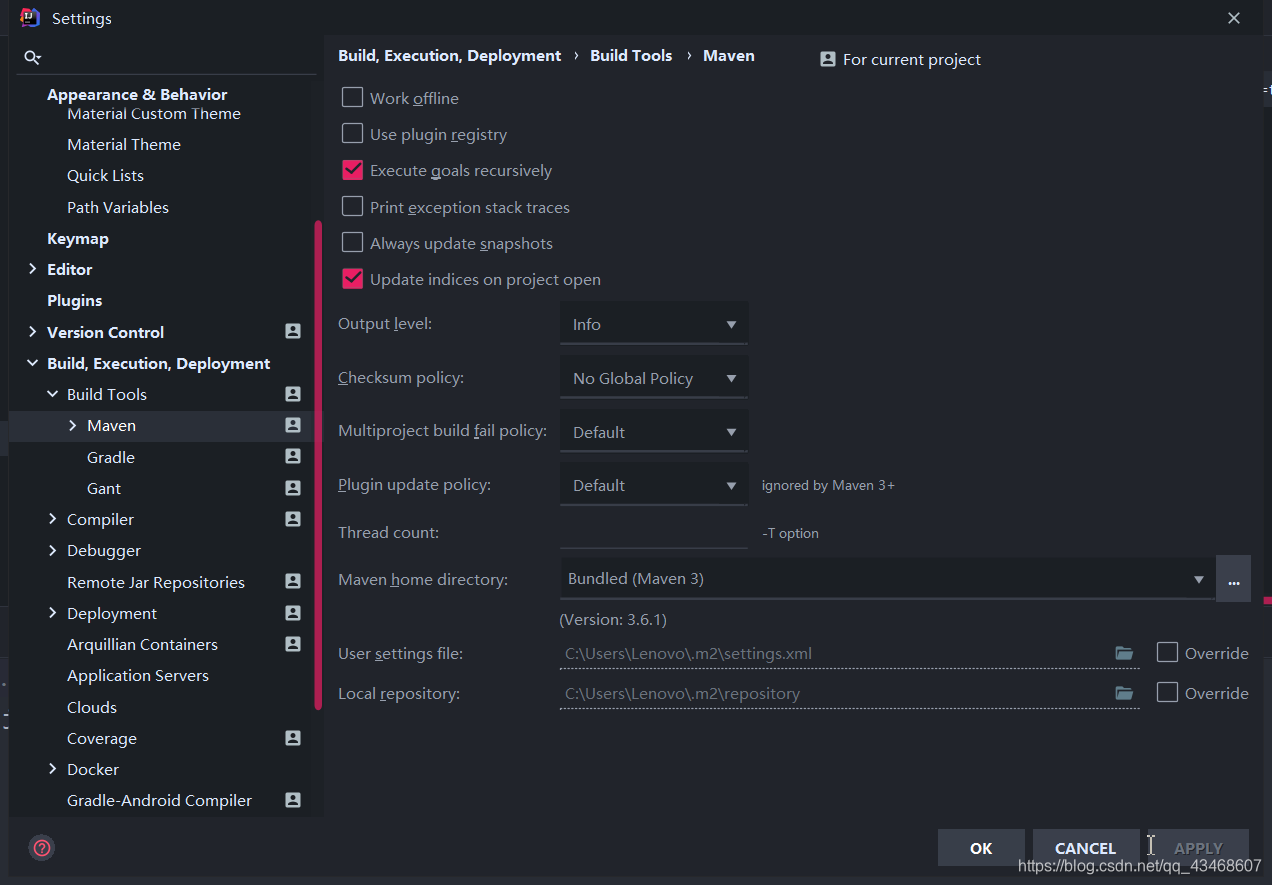Browse folder icon for User settings file

(x=1124, y=653)
